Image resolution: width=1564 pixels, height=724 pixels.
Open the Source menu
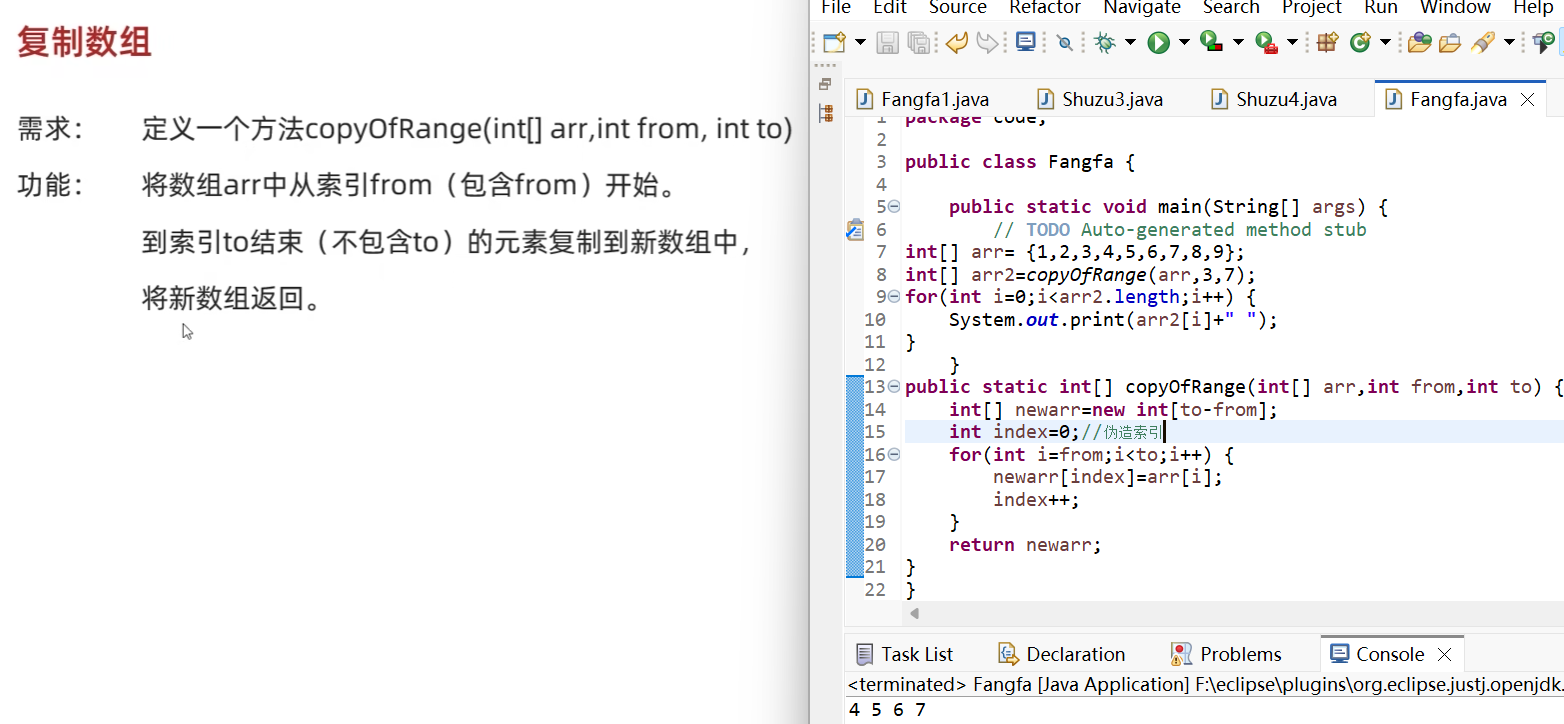coord(958,7)
